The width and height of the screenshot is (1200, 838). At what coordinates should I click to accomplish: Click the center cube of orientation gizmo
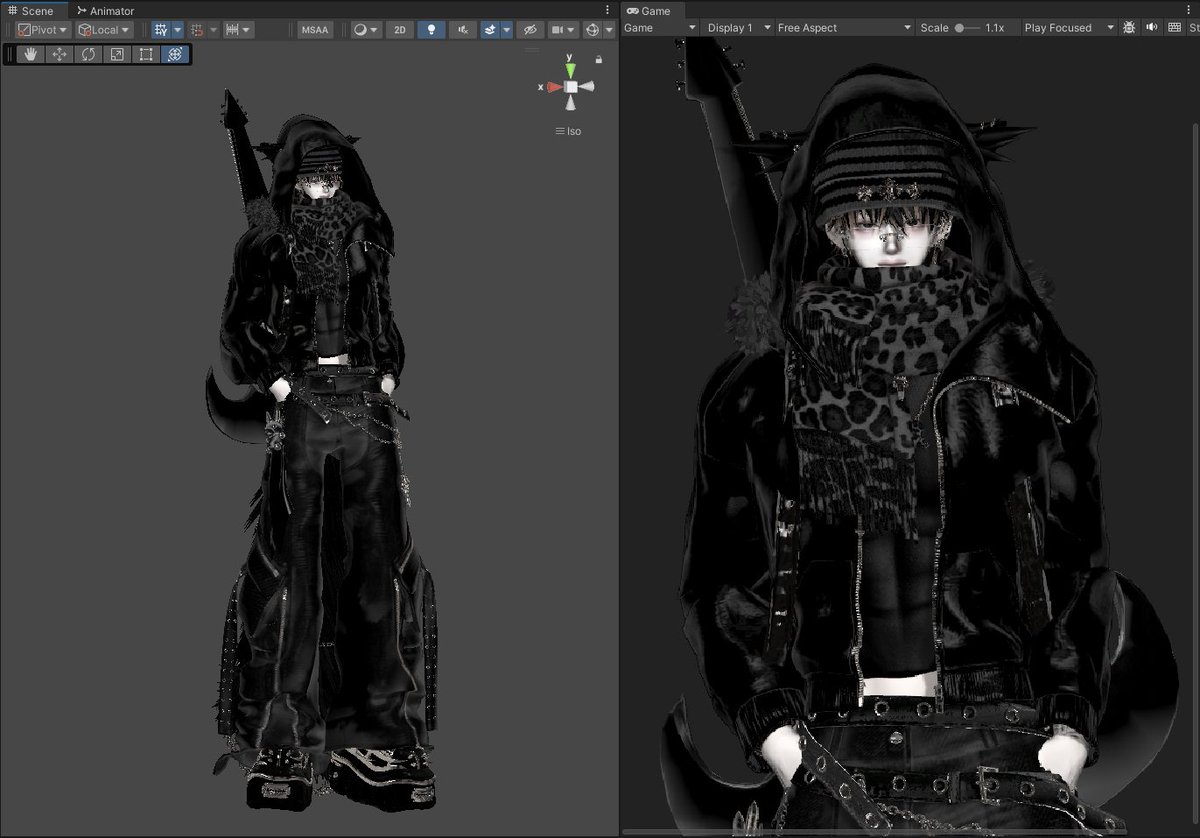570,87
